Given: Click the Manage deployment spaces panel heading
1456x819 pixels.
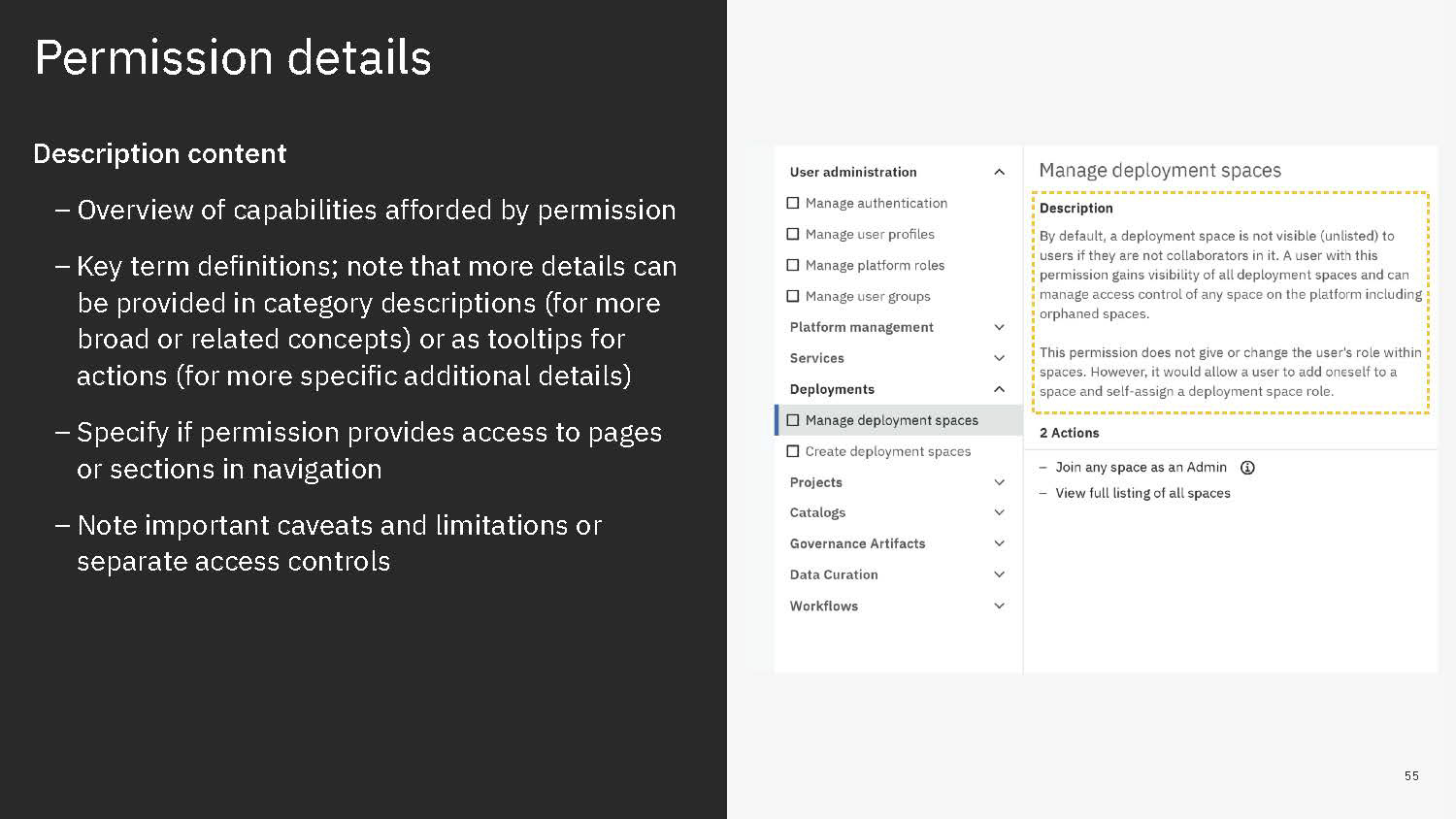Looking at the screenshot, I should 1160,171.
